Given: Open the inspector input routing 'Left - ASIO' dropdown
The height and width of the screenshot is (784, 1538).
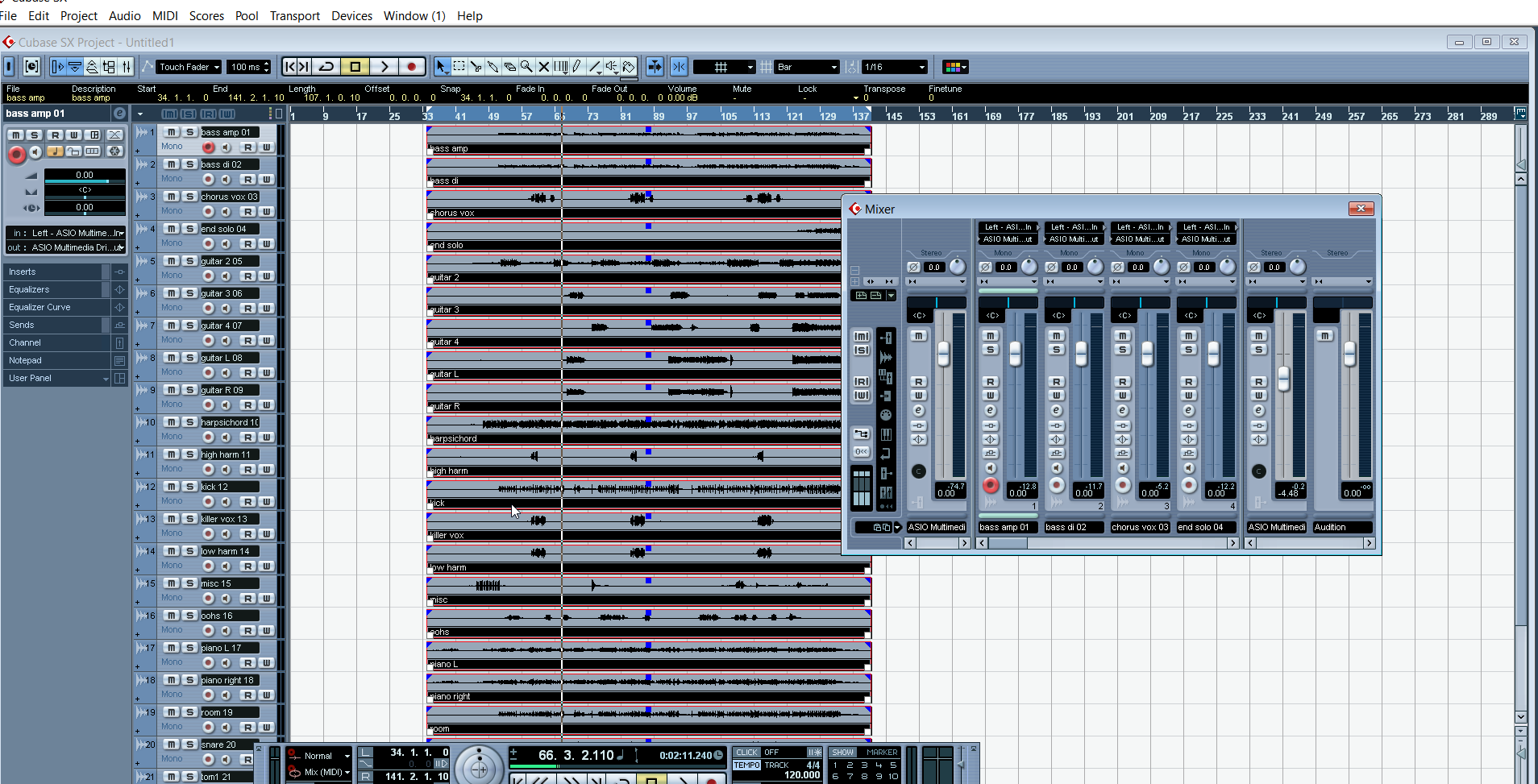Looking at the screenshot, I should coord(66,233).
